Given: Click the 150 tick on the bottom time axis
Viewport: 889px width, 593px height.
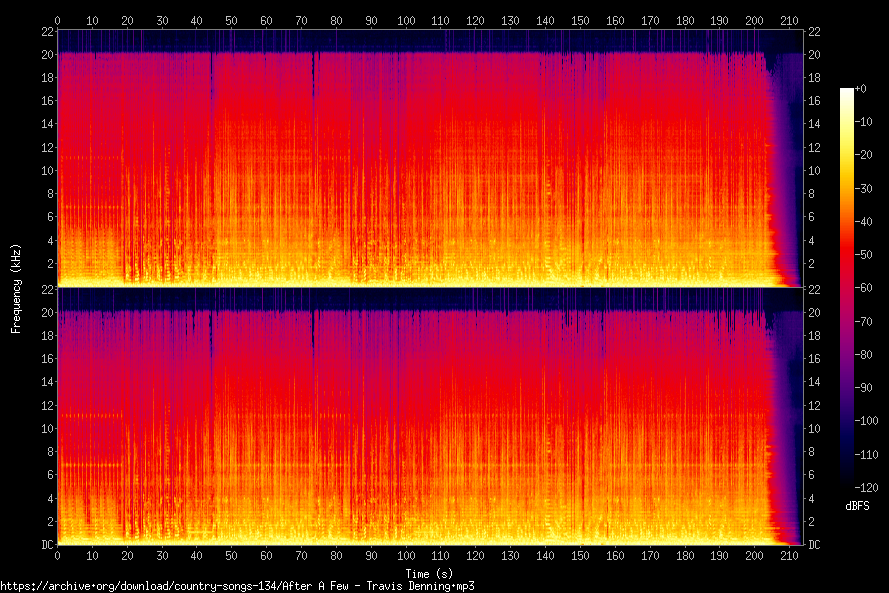Looking at the screenshot, I should tap(579, 557).
